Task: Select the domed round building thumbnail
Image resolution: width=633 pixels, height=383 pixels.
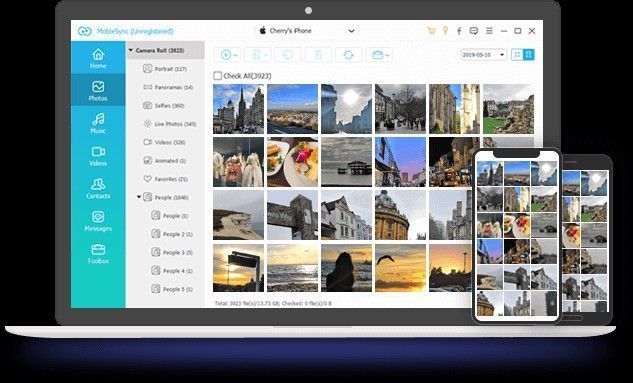Action: tap(400, 215)
